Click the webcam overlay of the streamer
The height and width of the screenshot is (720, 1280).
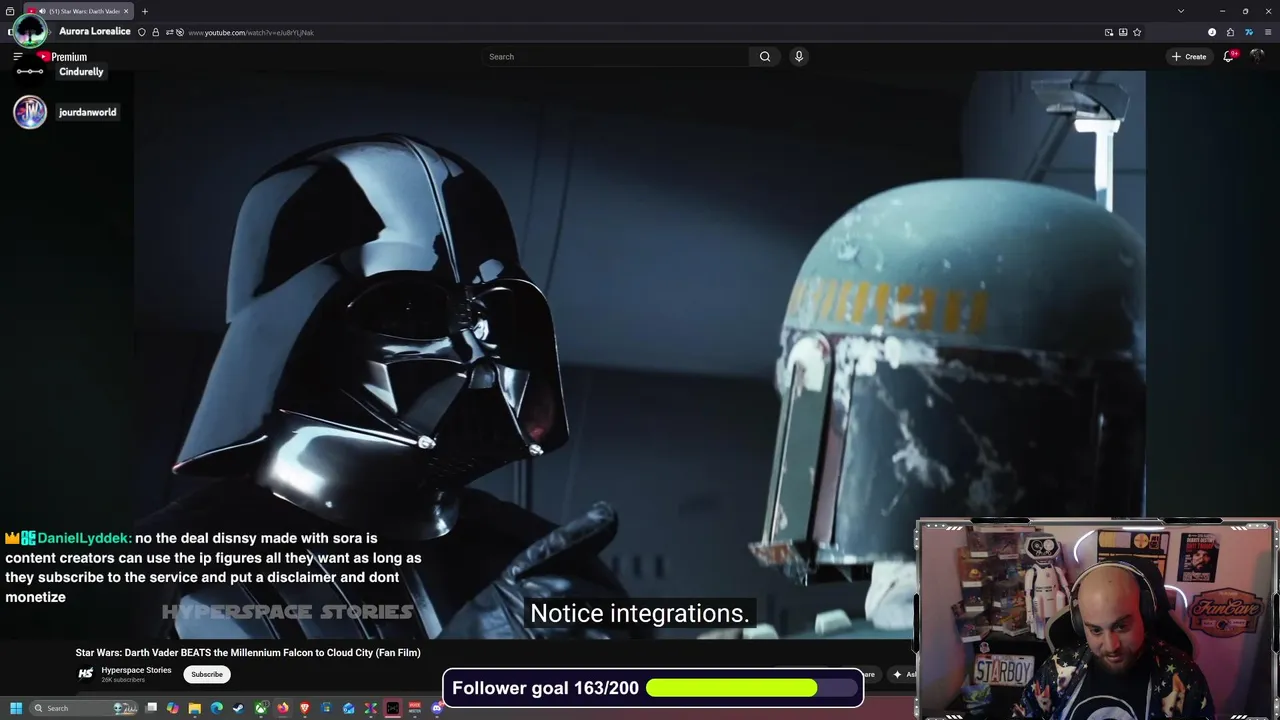click(x=1096, y=619)
